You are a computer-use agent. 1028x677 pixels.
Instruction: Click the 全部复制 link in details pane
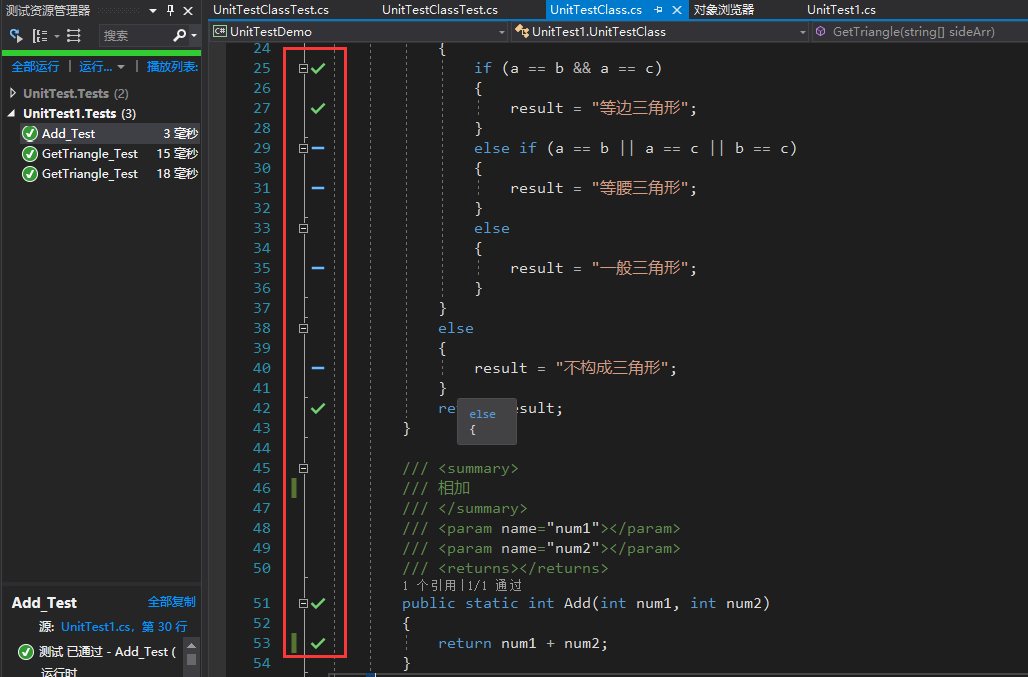171,602
